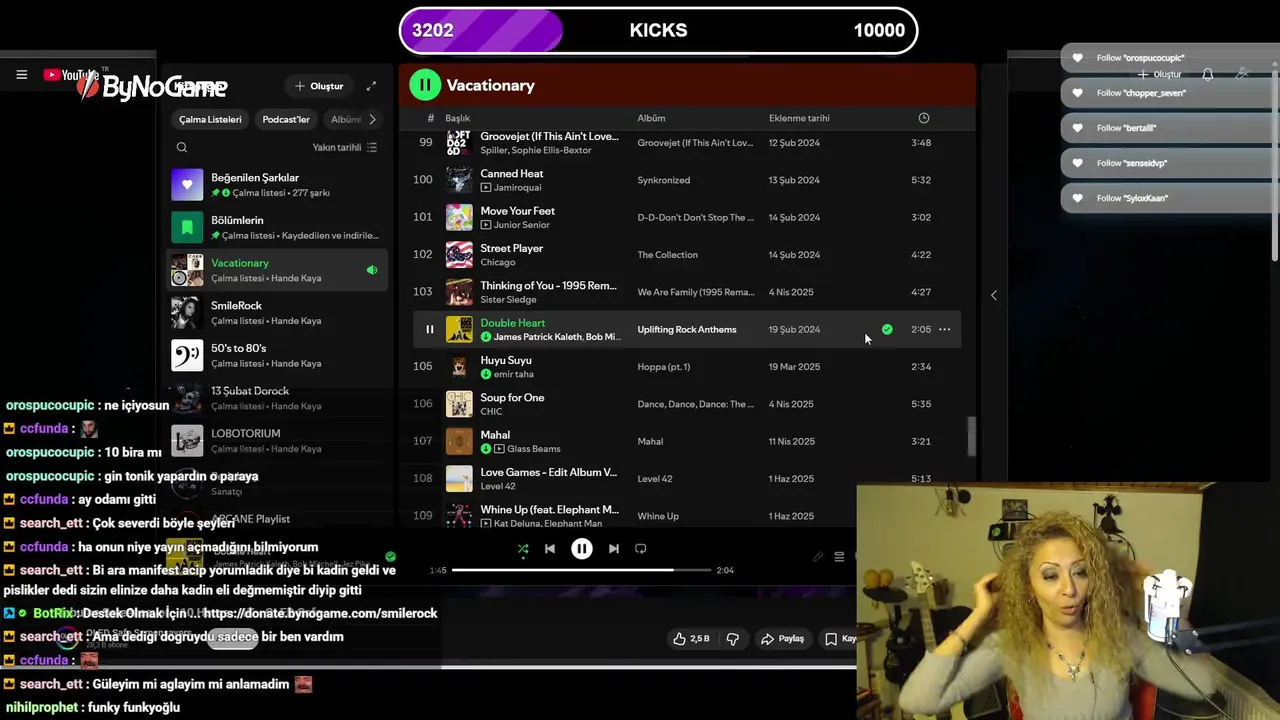This screenshot has height=720, width=1280.
Task: Skip to the next track
Action: pyautogui.click(x=614, y=548)
